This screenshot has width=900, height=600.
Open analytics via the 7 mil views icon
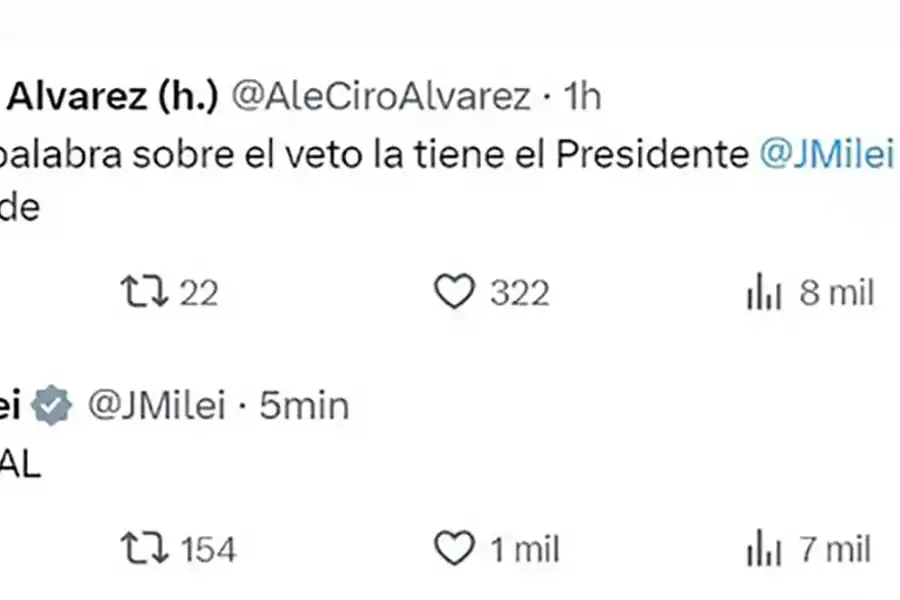point(764,548)
